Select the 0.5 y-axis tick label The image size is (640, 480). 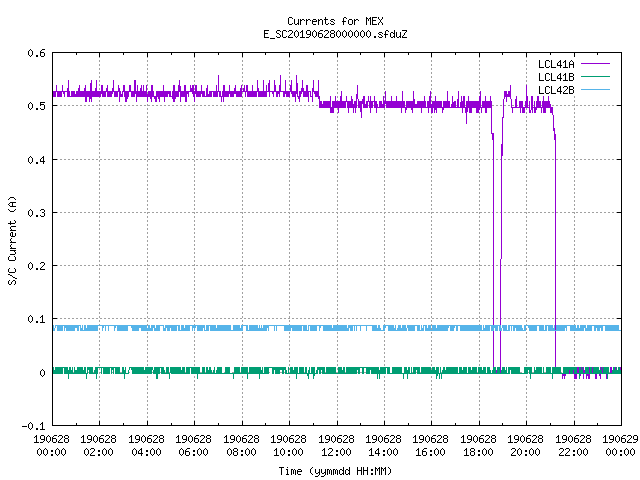tap(36, 106)
